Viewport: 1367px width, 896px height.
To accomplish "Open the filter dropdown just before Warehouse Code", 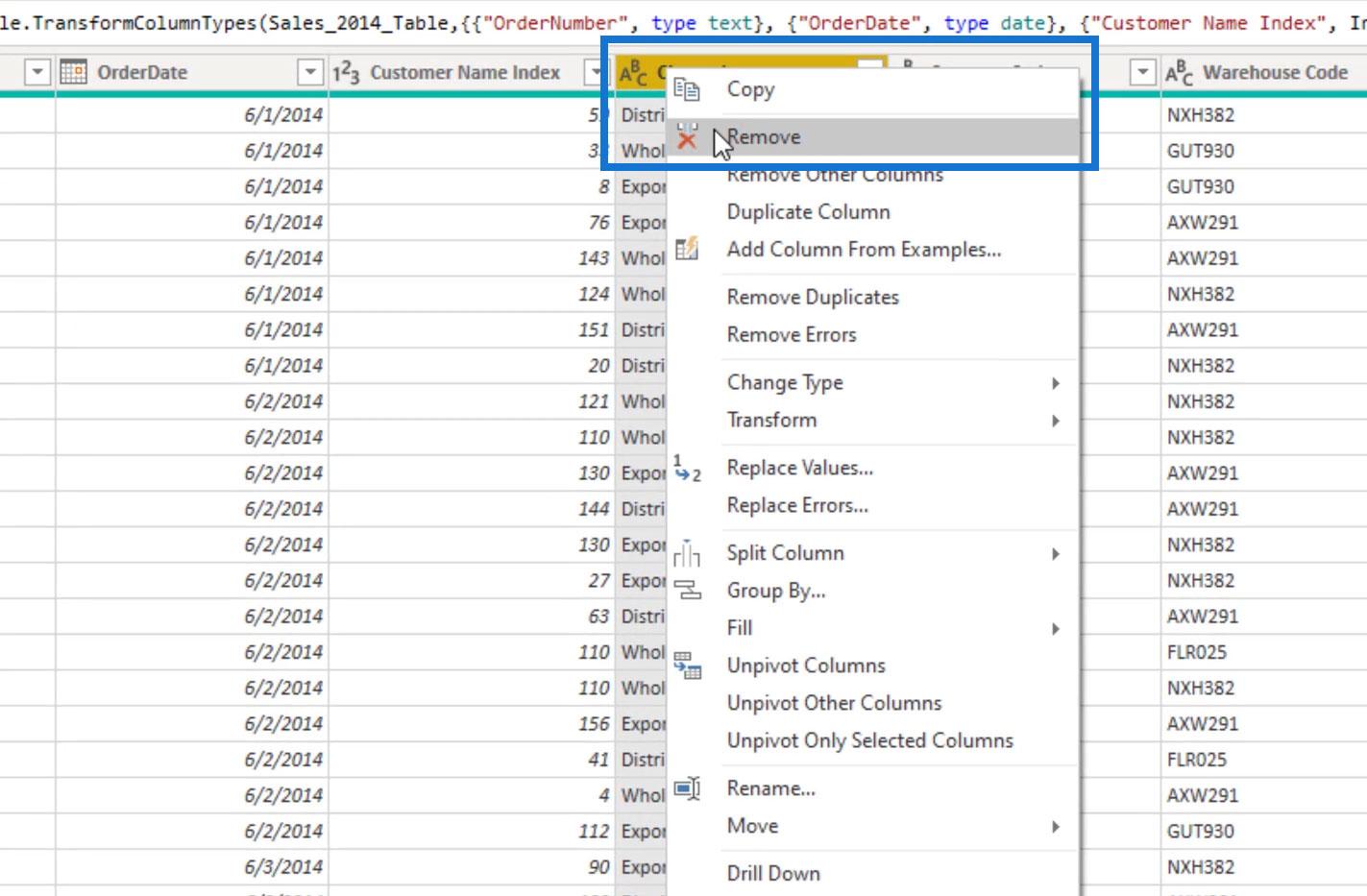I will pos(1142,72).
